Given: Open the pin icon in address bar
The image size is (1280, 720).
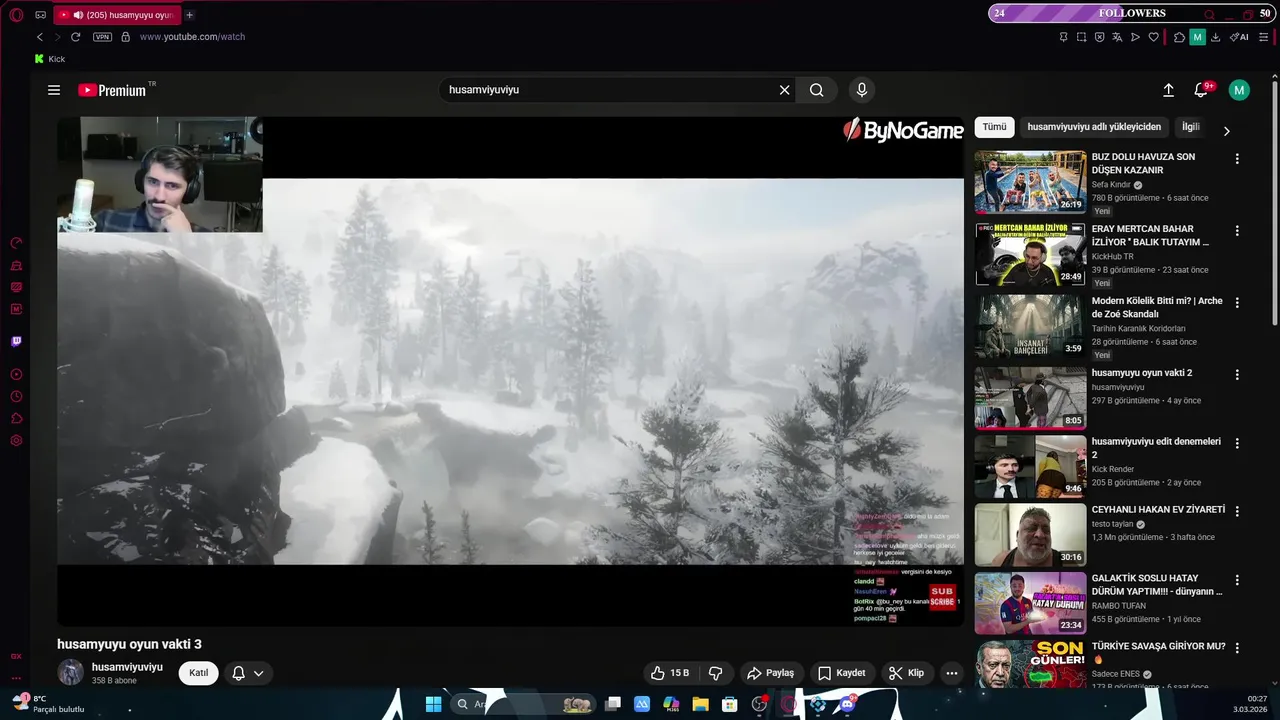Looking at the screenshot, I should [x=1063, y=37].
